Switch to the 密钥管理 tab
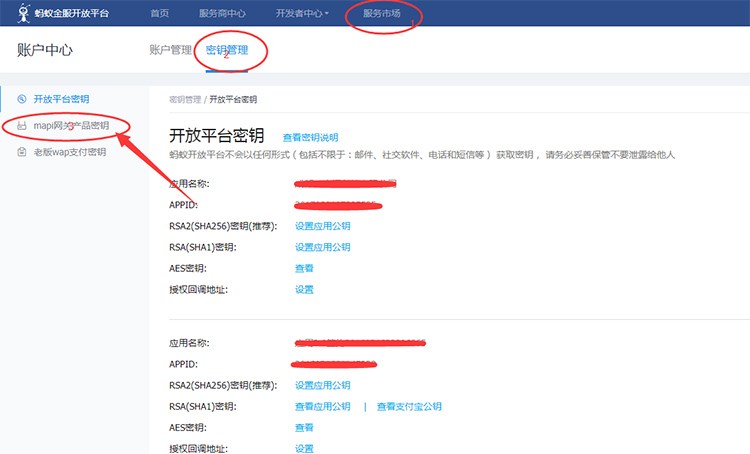The image size is (750, 454). click(x=227, y=50)
